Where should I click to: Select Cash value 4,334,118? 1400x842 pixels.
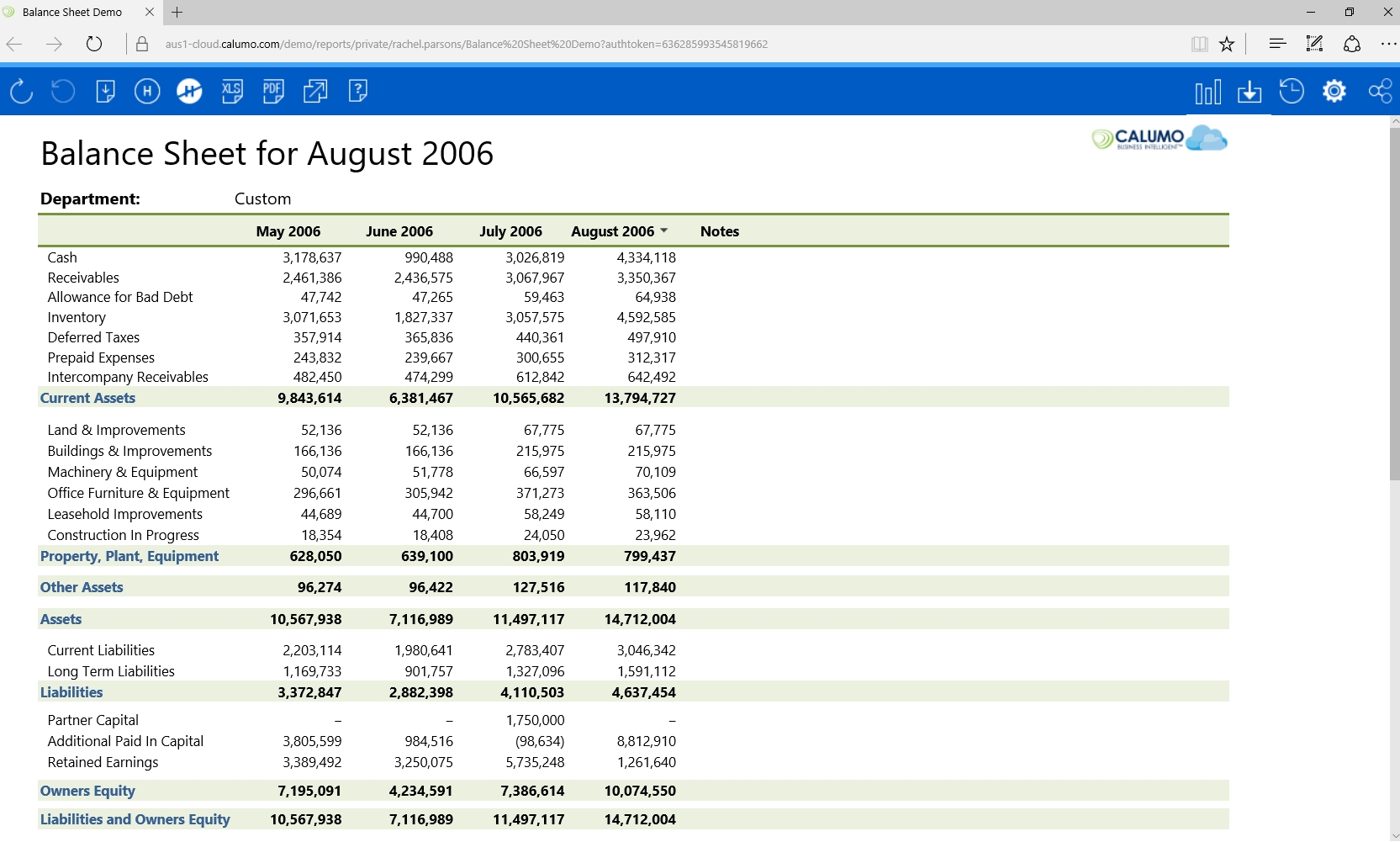click(x=646, y=257)
